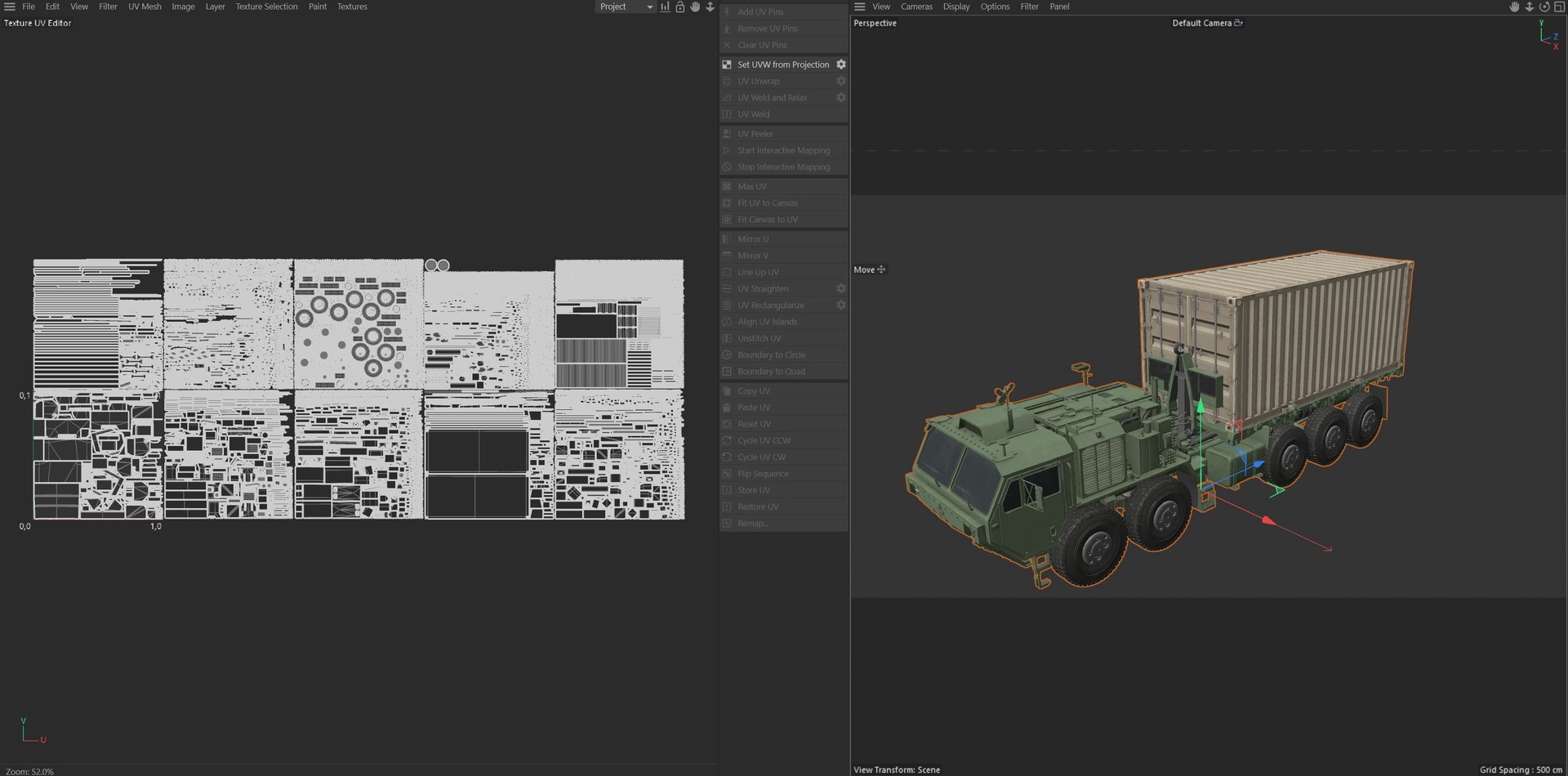Viewport: 1568px width, 776px height.
Task: Click the Boundary to Circle command
Action: tap(783, 355)
